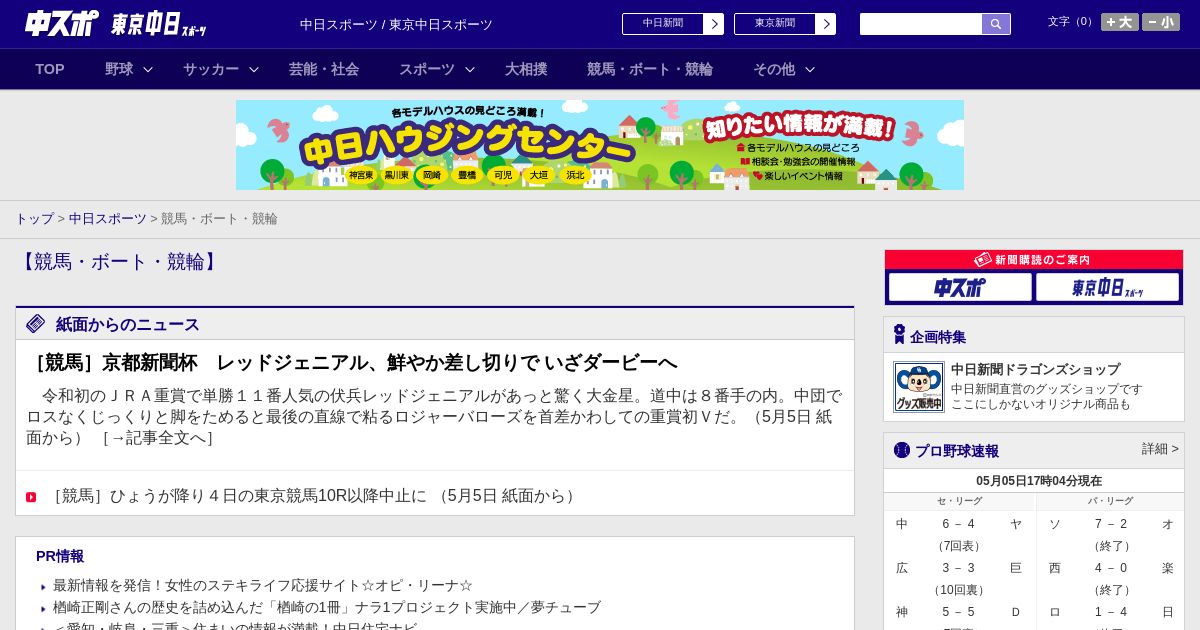Click the 紙面からのニュース section icon
The width and height of the screenshot is (1200, 630).
click(36, 323)
